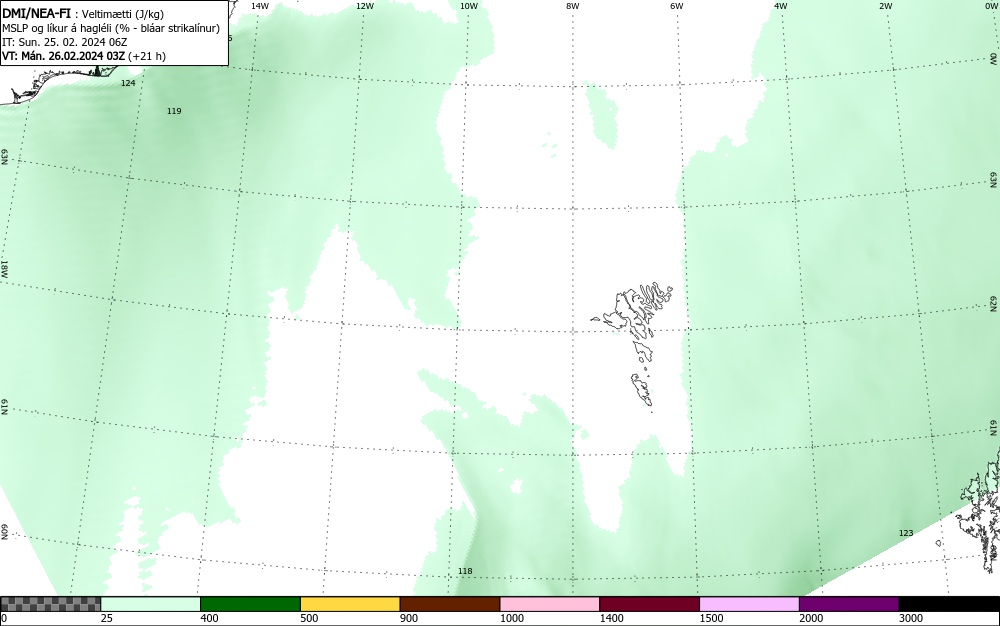
Task: Click the Shetland Islands coastline outline
Action: tap(982, 510)
